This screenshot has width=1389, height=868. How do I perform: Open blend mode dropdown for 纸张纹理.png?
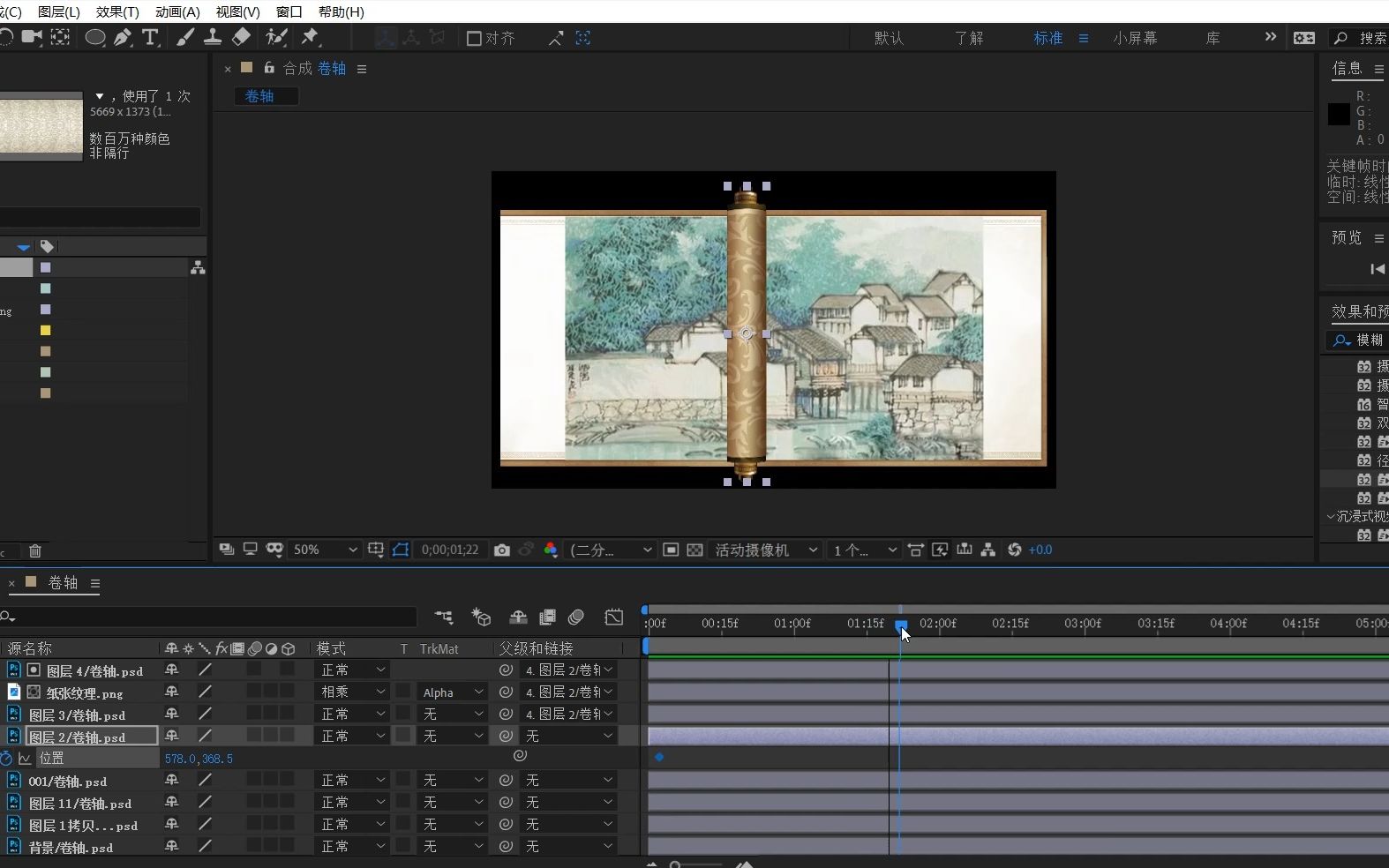pyautogui.click(x=352, y=692)
